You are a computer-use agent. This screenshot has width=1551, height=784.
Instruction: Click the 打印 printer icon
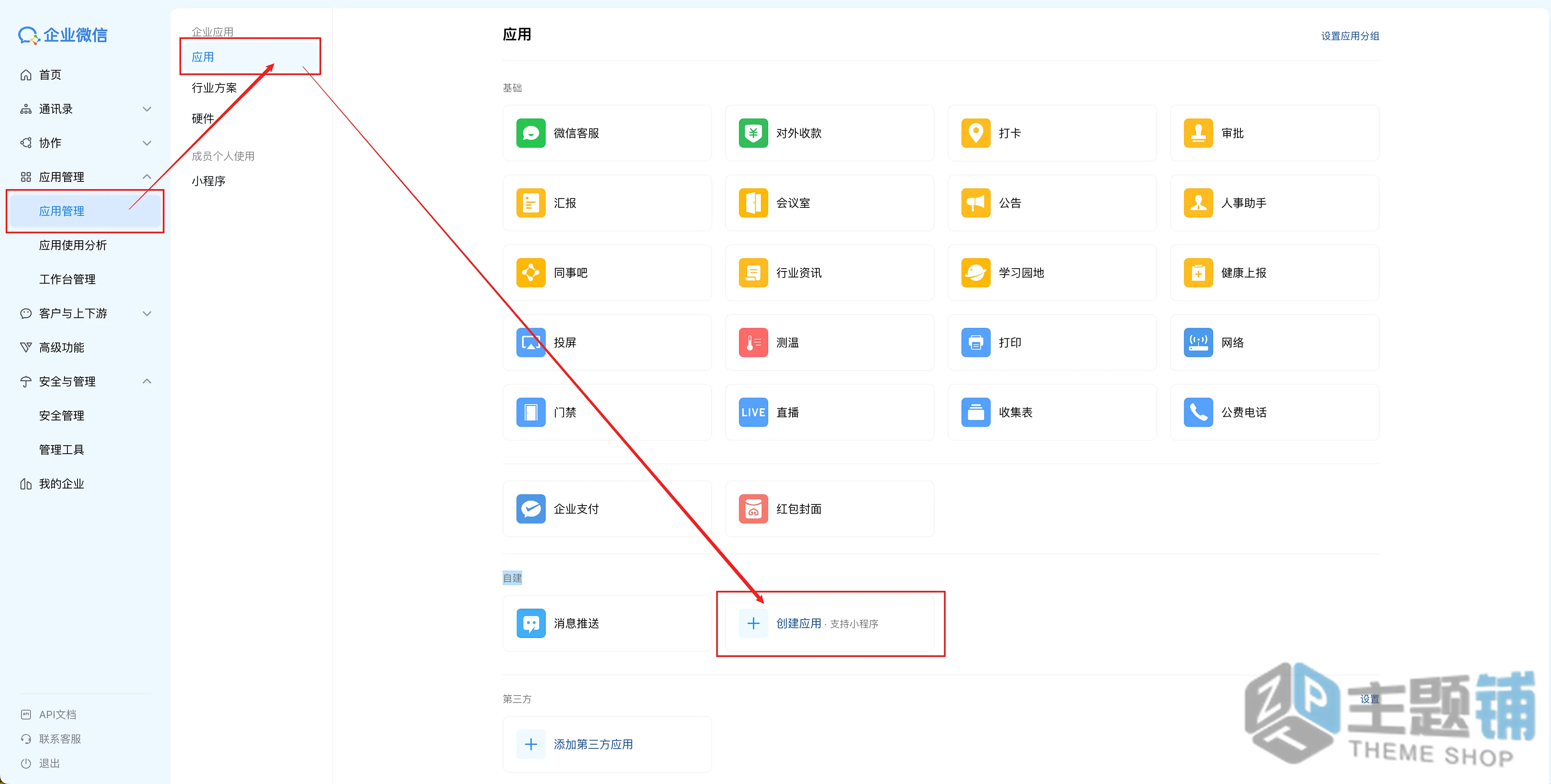[x=975, y=342]
